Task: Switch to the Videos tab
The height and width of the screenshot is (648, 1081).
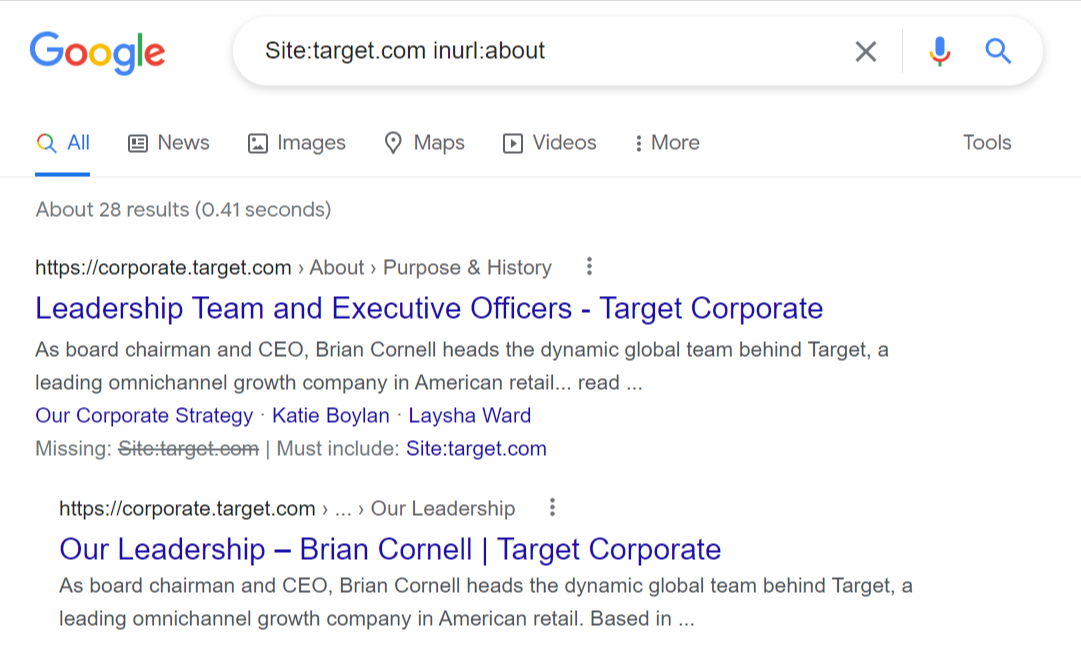Action: click(550, 143)
